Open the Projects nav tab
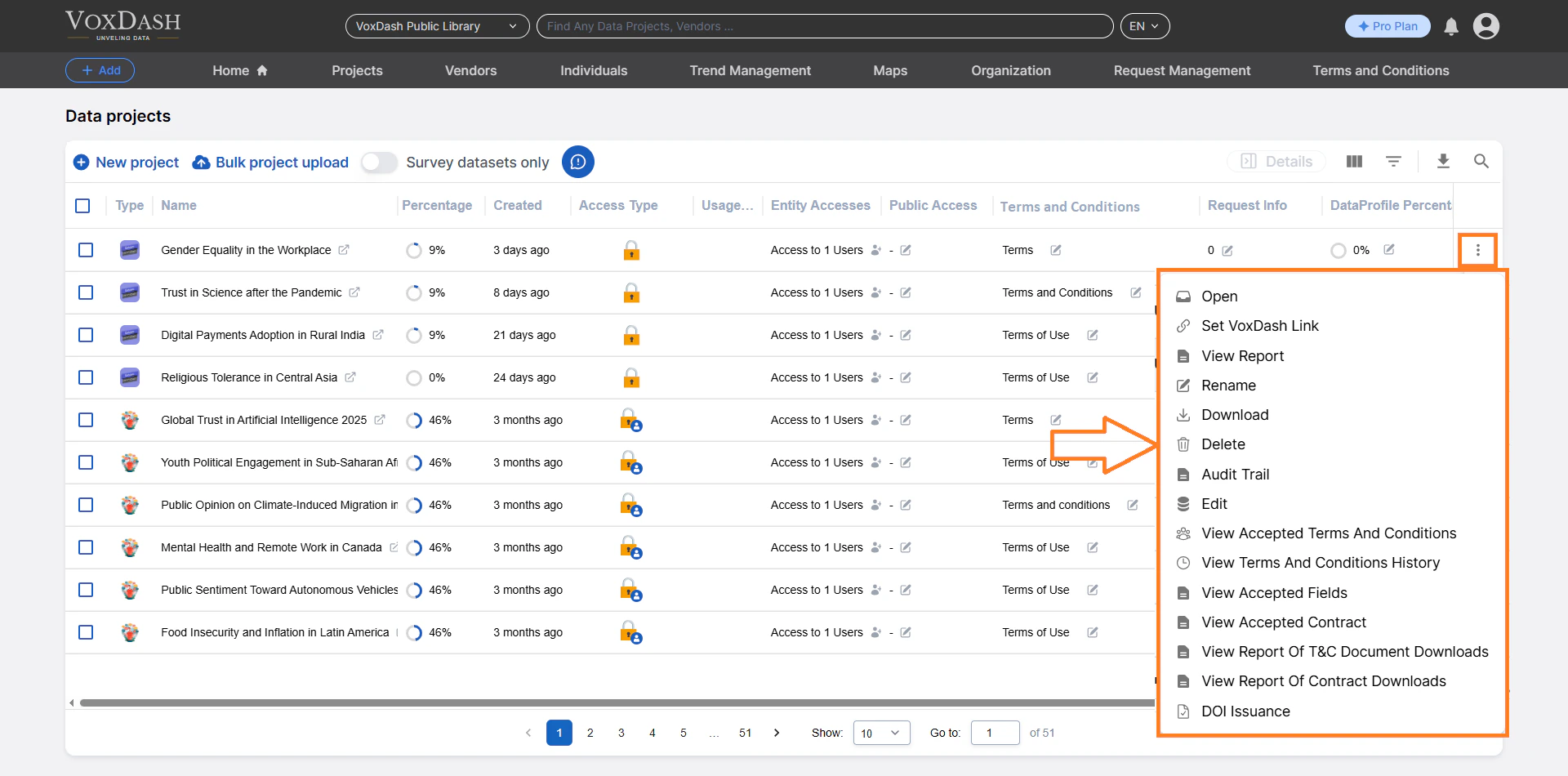The height and width of the screenshot is (776, 1568). pyautogui.click(x=357, y=70)
